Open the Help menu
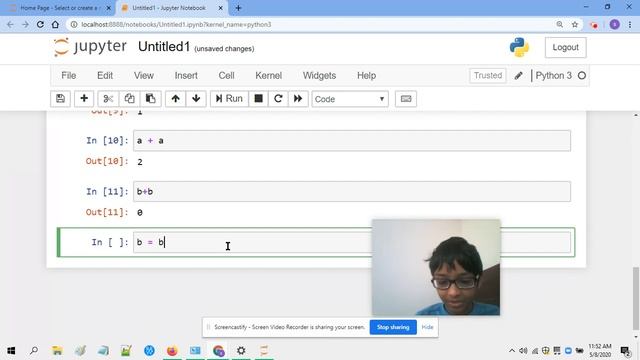 click(367, 76)
